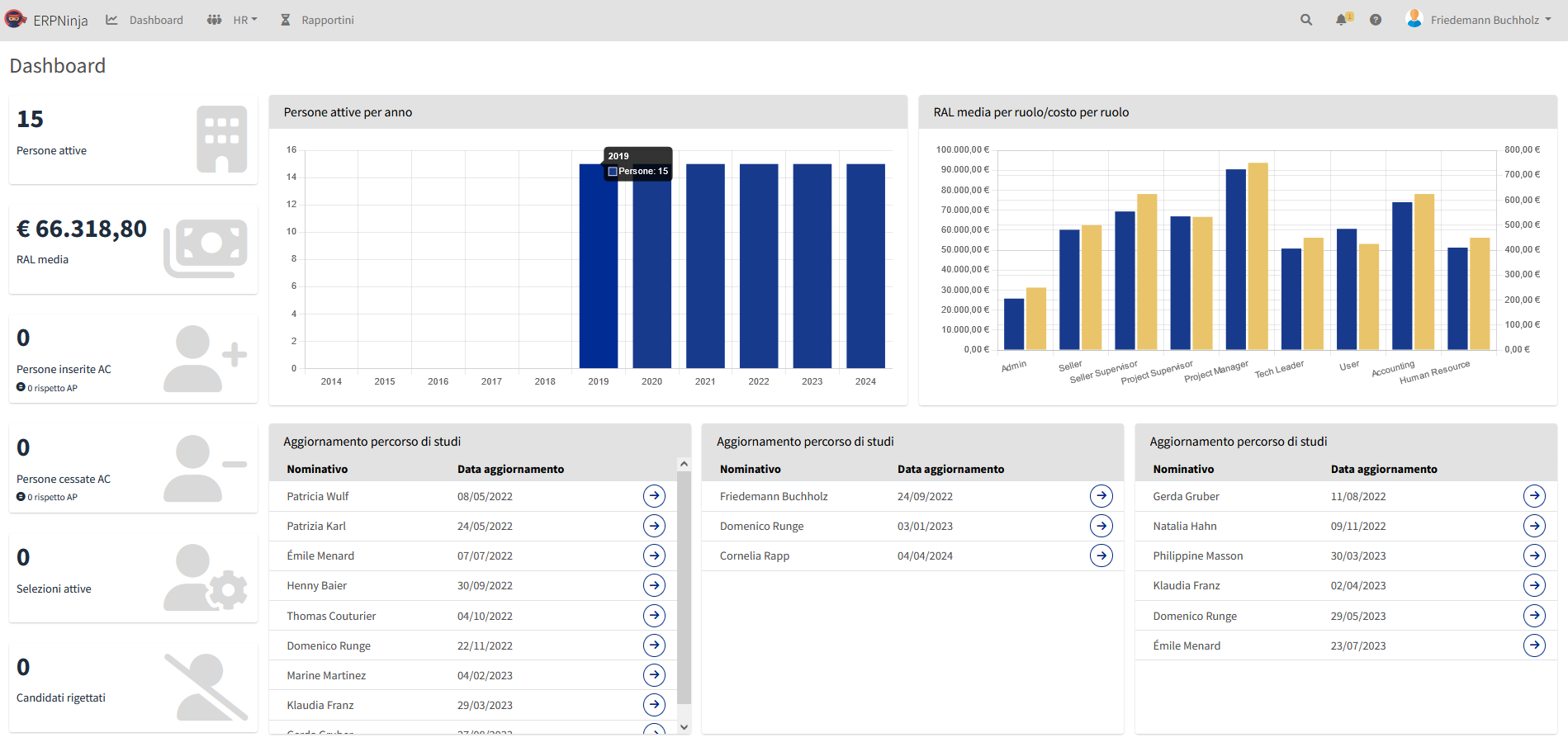Click the € 66.318,80 RAL media value

(x=82, y=229)
